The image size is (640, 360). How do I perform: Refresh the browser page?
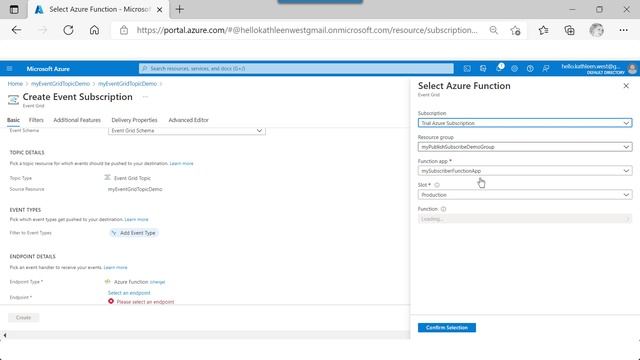(x=68, y=30)
